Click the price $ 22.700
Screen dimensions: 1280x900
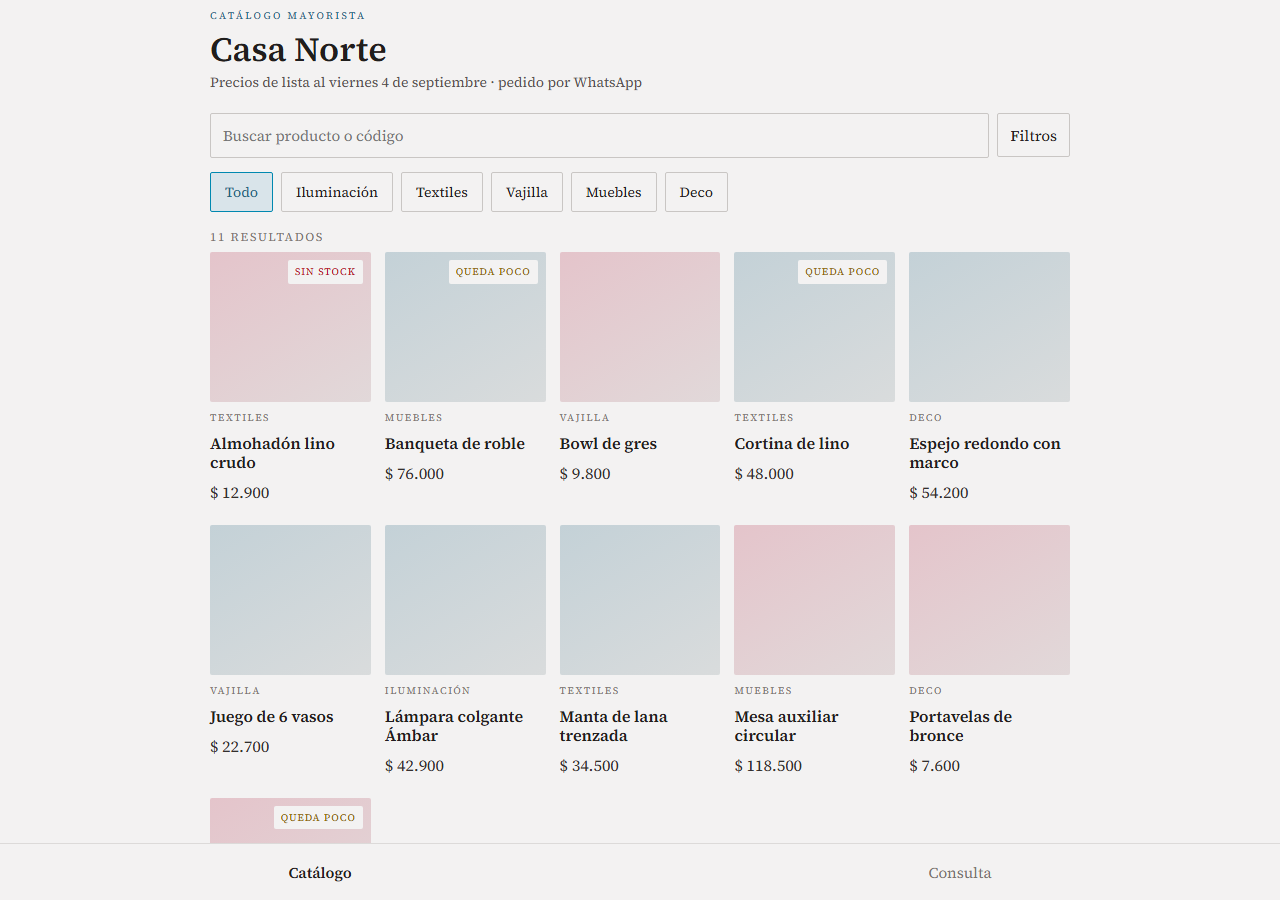click(x=239, y=747)
